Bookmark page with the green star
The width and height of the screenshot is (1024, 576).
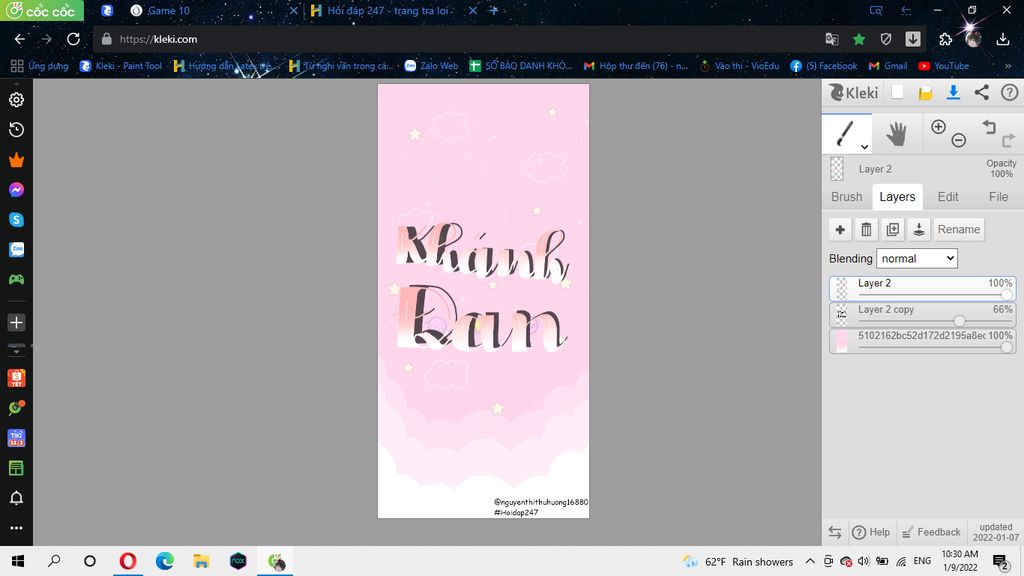click(859, 39)
